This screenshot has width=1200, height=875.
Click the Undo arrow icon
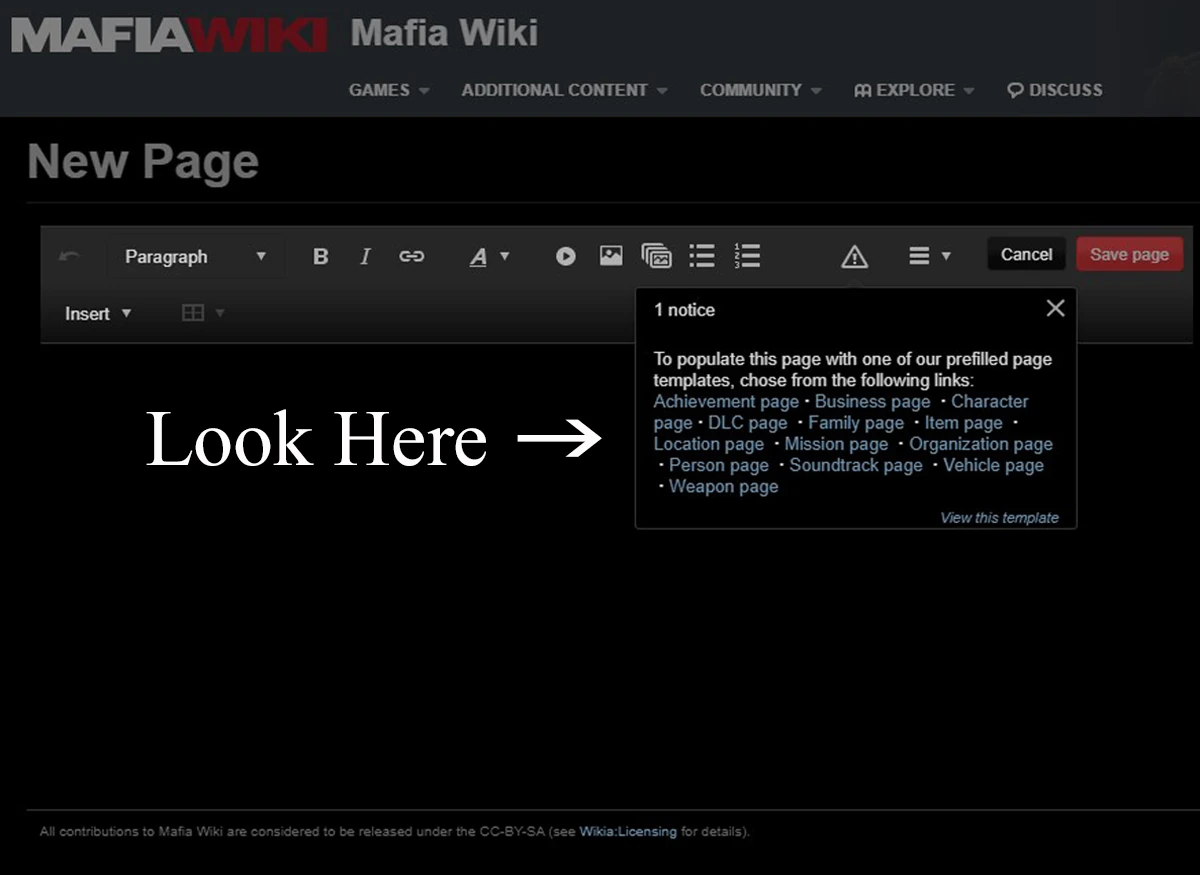[69, 256]
